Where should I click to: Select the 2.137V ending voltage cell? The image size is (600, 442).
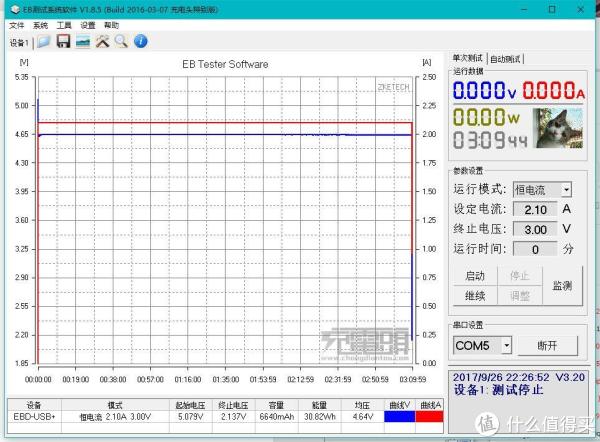233,417
